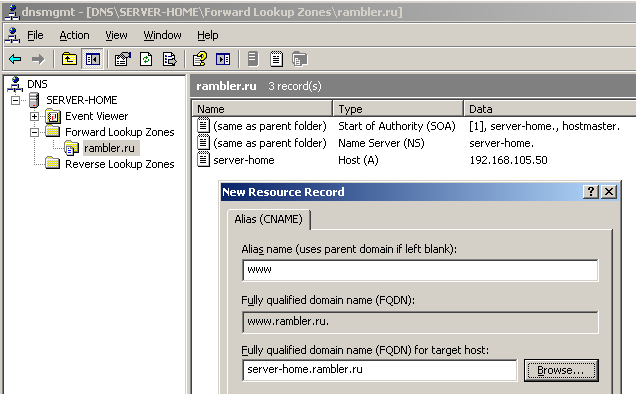Click the Back arrow toolbar button
This screenshot has width=636, height=394.
(x=15, y=59)
